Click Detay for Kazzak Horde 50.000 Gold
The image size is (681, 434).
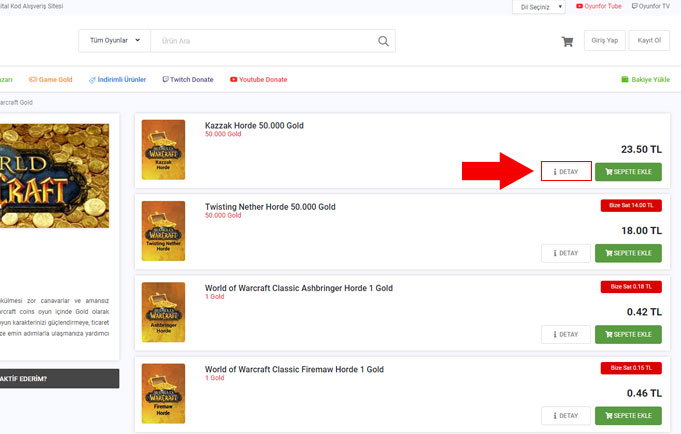click(x=566, y=172)
